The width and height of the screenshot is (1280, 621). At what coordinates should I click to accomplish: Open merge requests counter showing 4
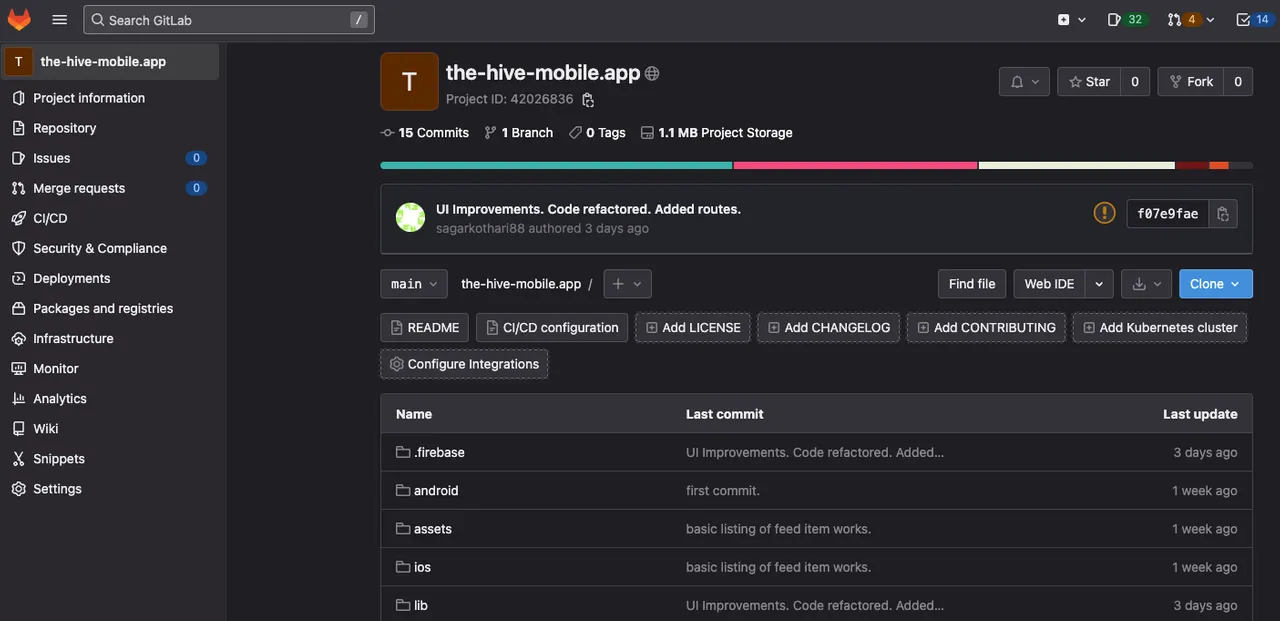(x=1191, y=19)
